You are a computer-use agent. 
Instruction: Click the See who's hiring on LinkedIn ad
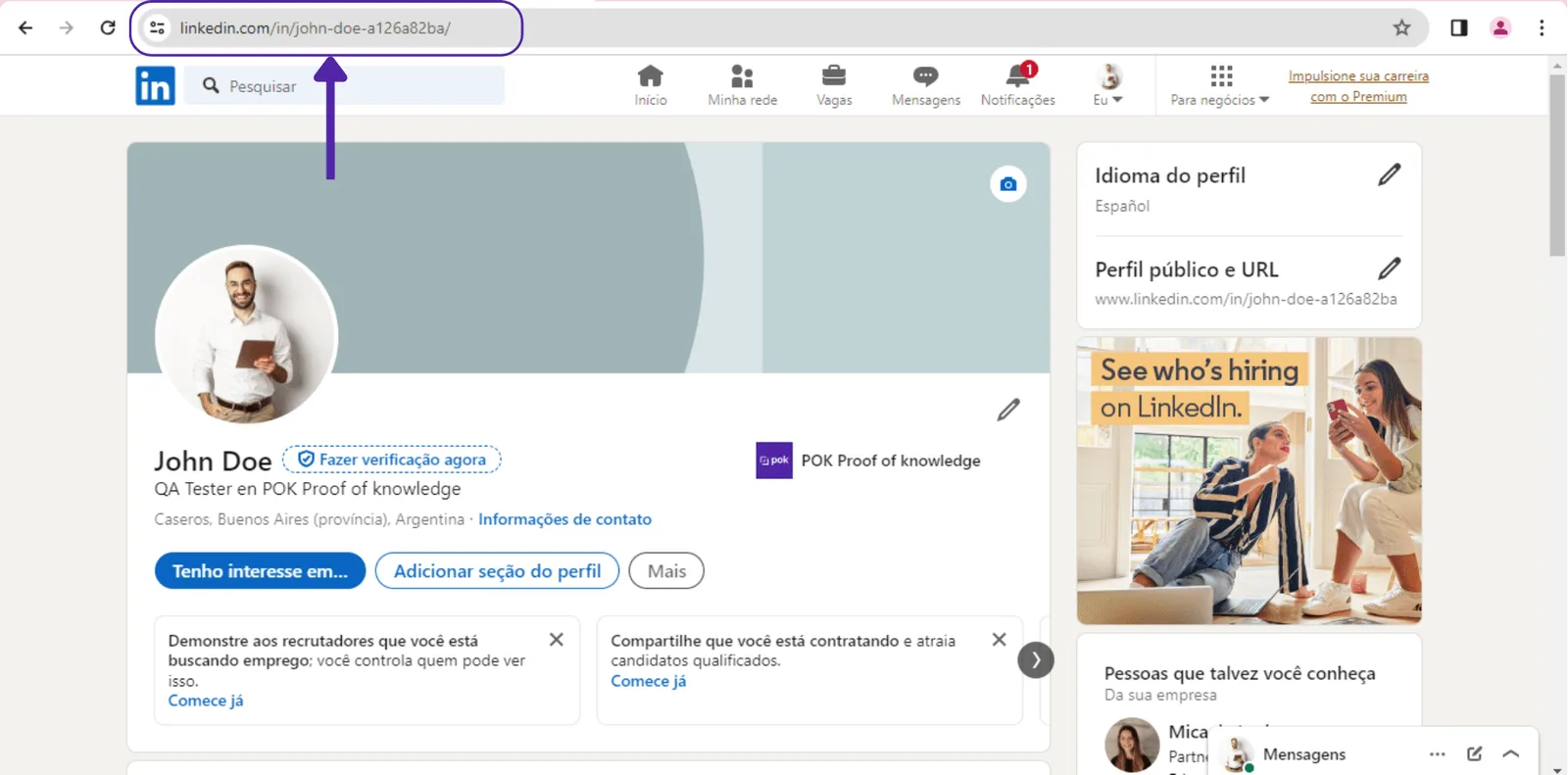pos(1249,481)
